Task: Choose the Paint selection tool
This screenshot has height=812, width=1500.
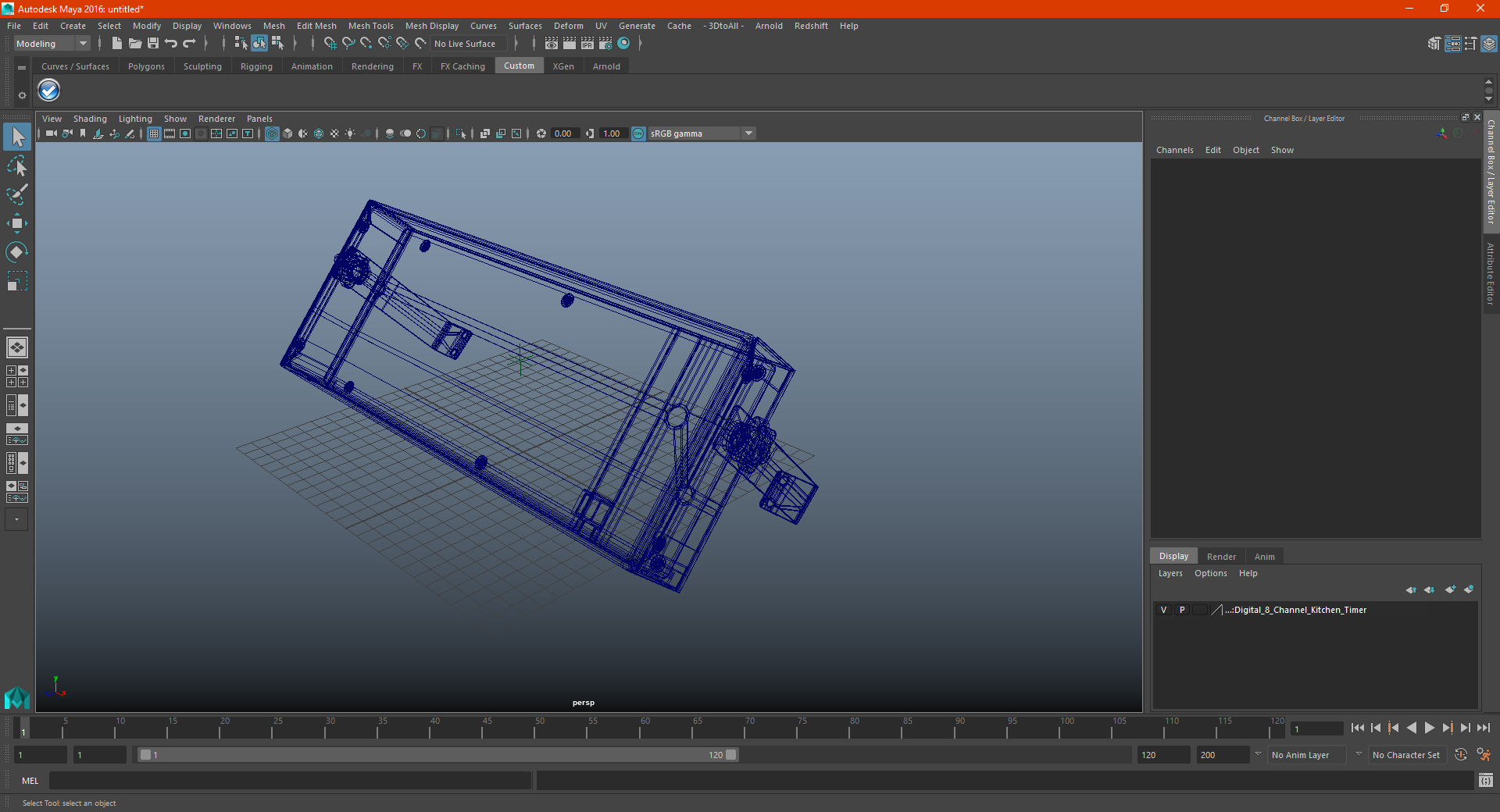Action: tap(17, 194)
